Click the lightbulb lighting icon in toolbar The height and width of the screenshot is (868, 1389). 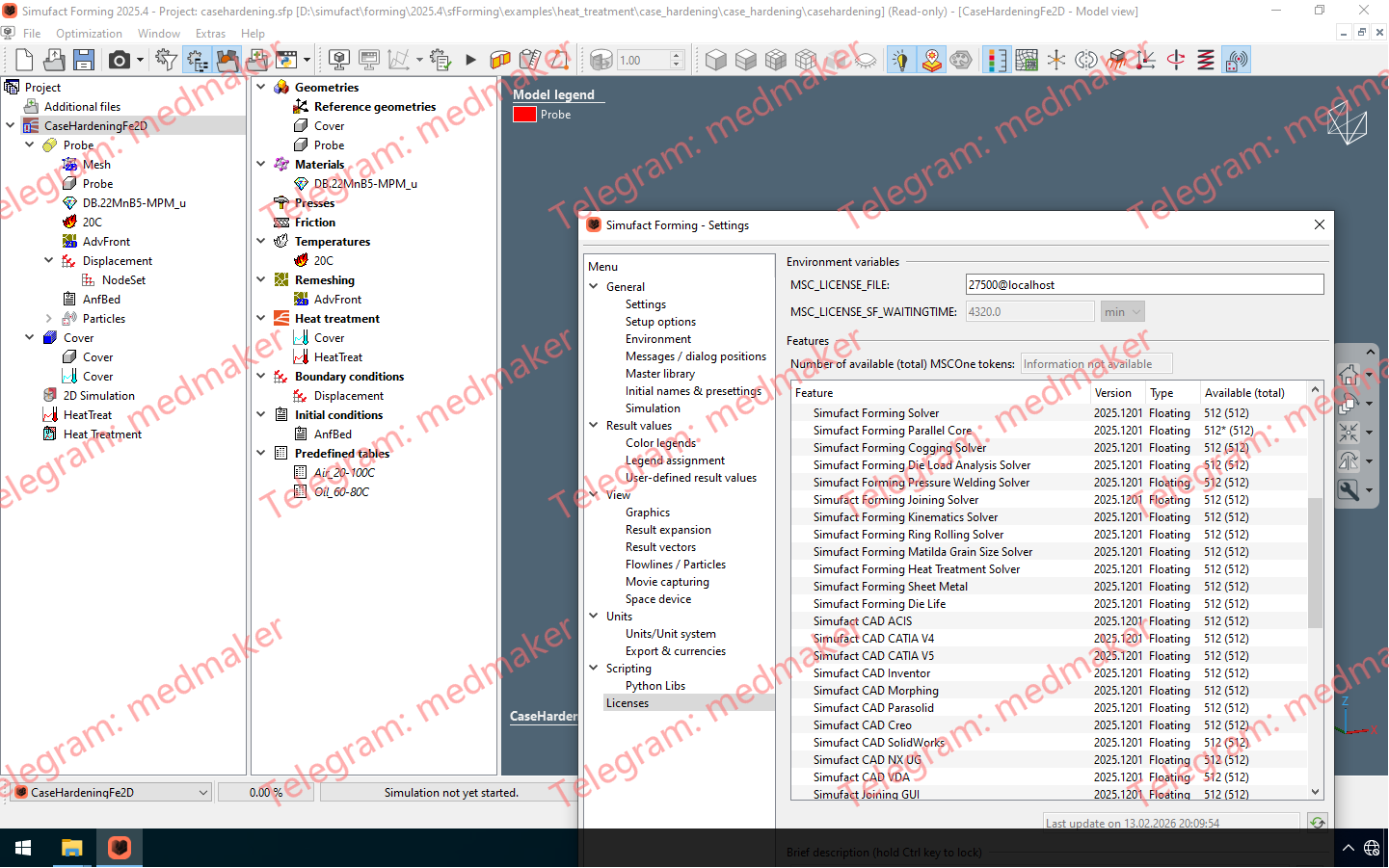coord(900,60)
